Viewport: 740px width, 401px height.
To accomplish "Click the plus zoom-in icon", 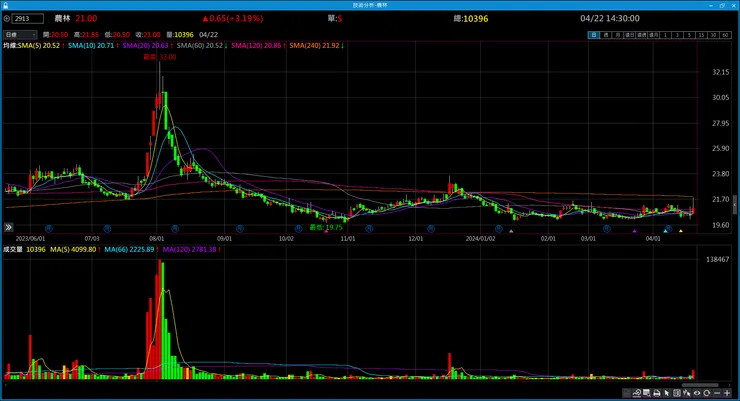I will [x=727, y=393].
